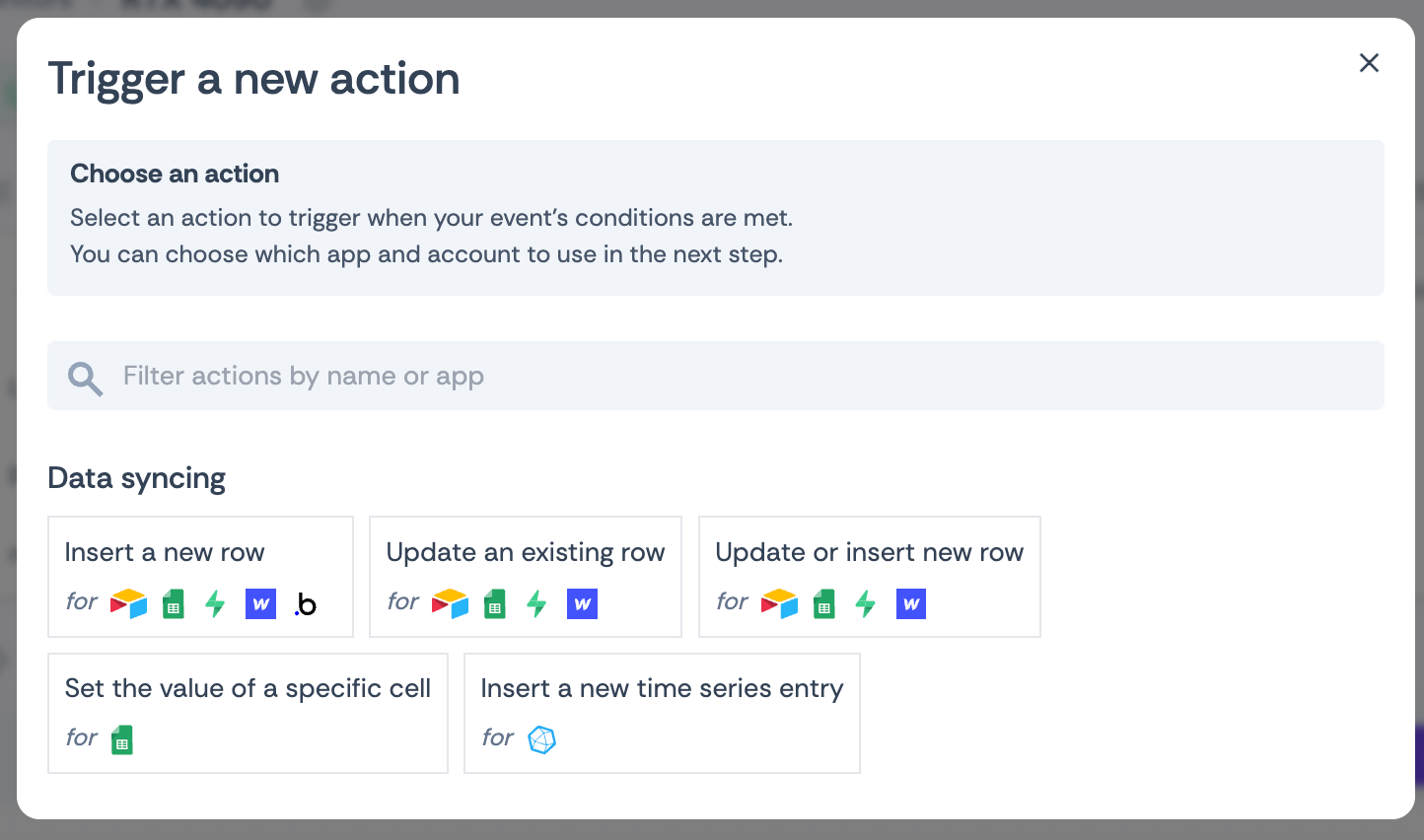Select Insert a new time series entry
This screenshot has height=840, width=1424.
point(662,688)
